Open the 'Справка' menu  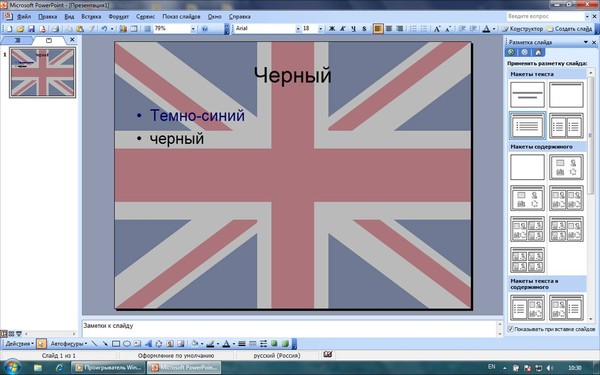[240, 17]
